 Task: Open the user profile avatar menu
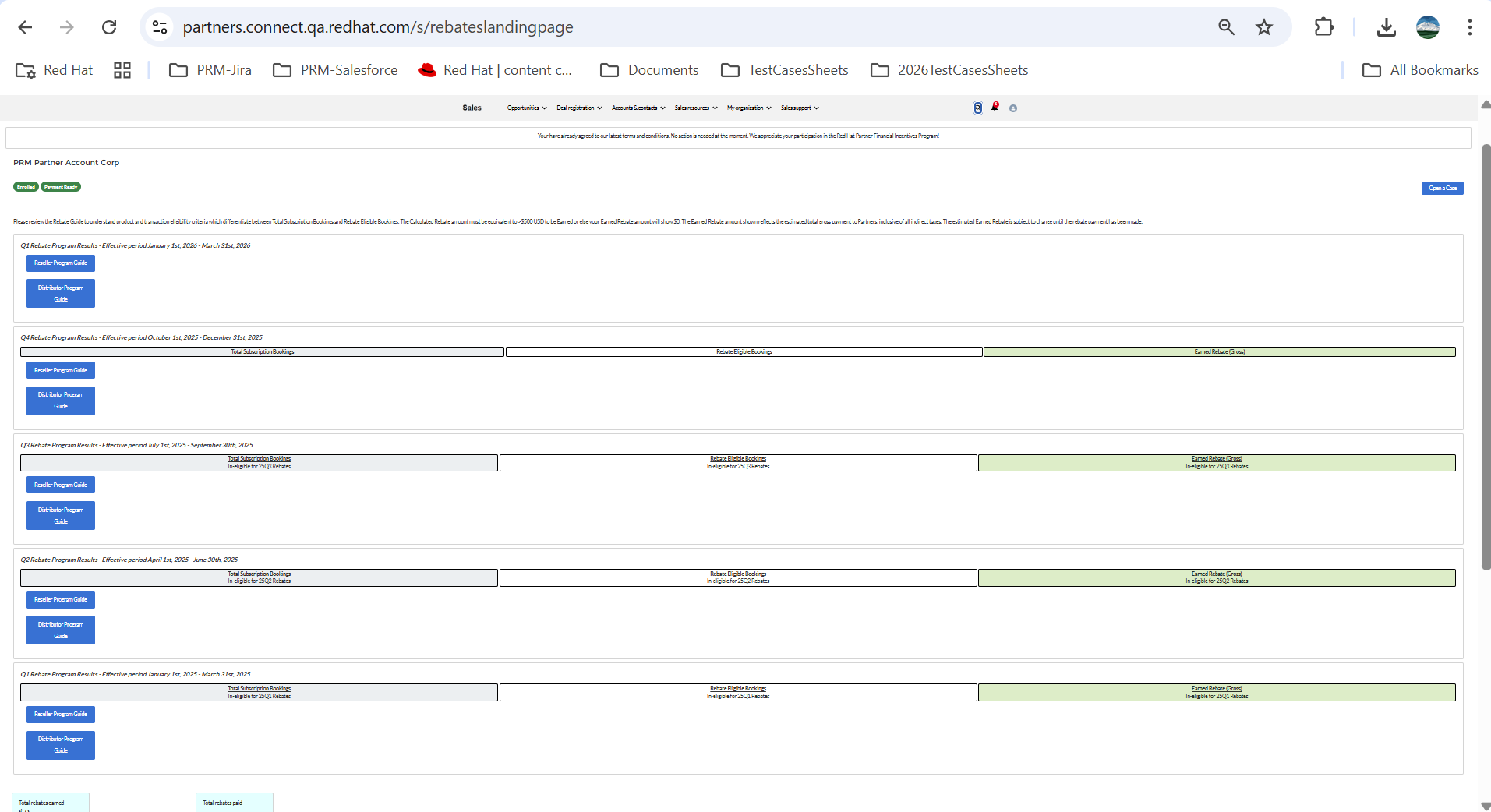1013,108
